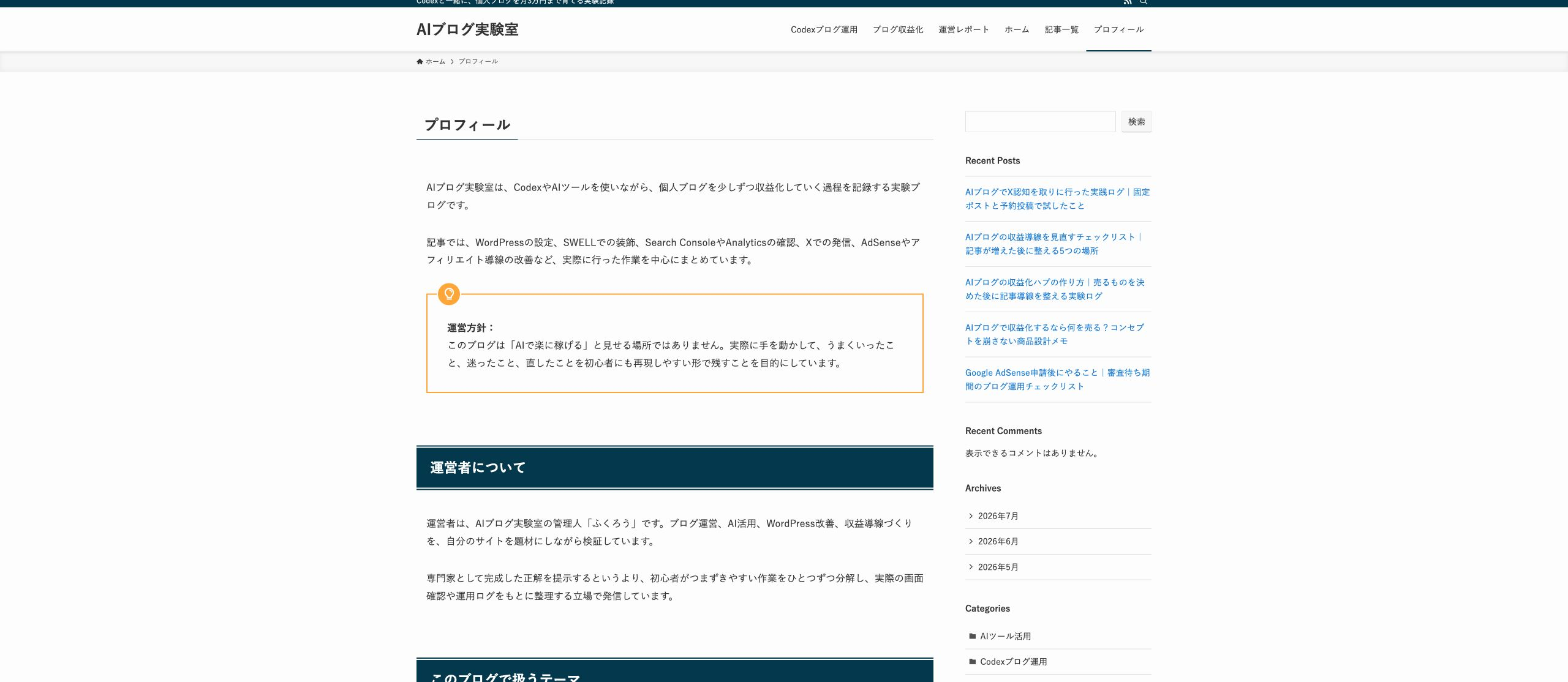Expand the 2026年6月 archive chevron
1568x682 pixels.
coord(971,541)
